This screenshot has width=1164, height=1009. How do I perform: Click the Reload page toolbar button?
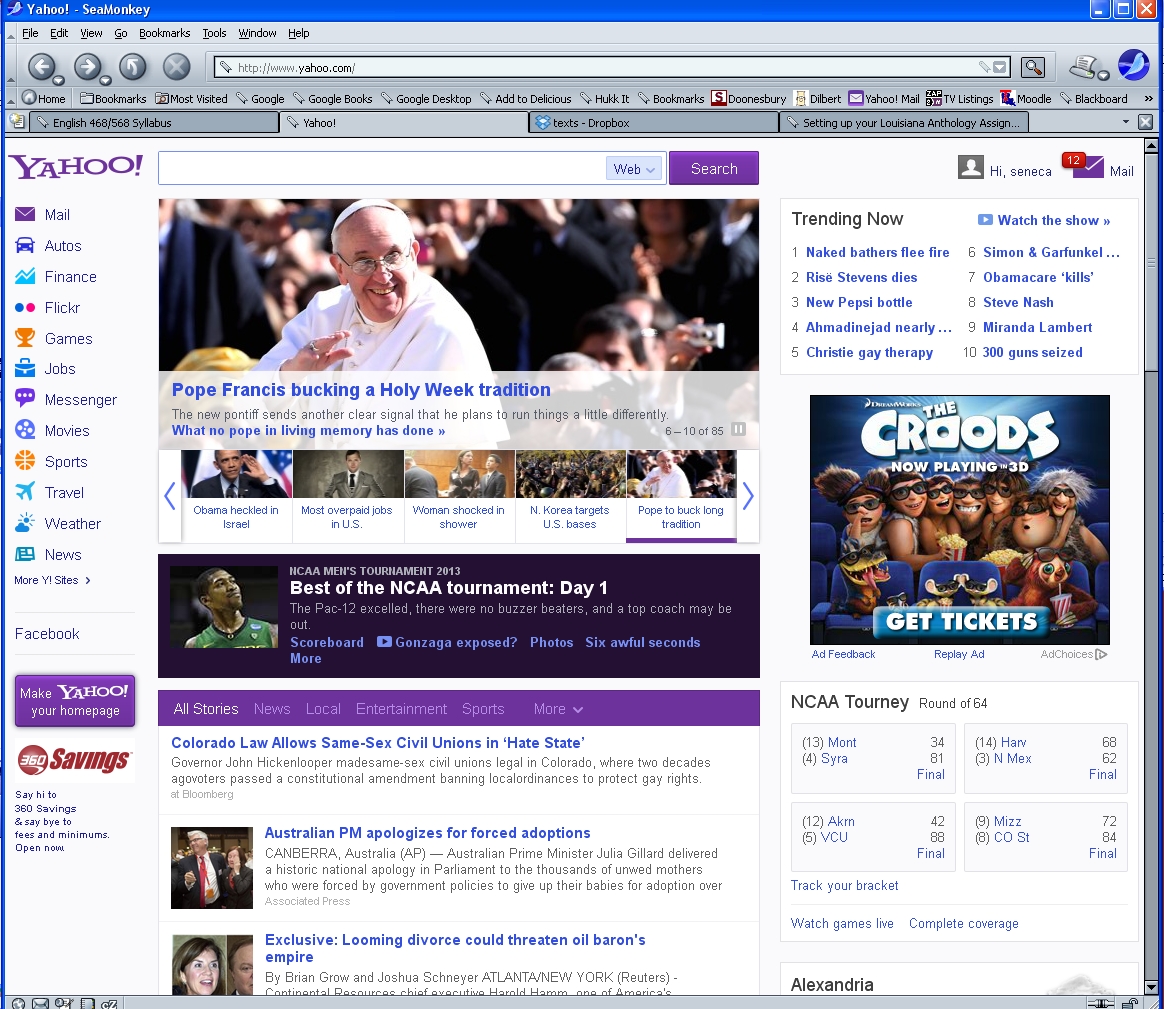132,67
